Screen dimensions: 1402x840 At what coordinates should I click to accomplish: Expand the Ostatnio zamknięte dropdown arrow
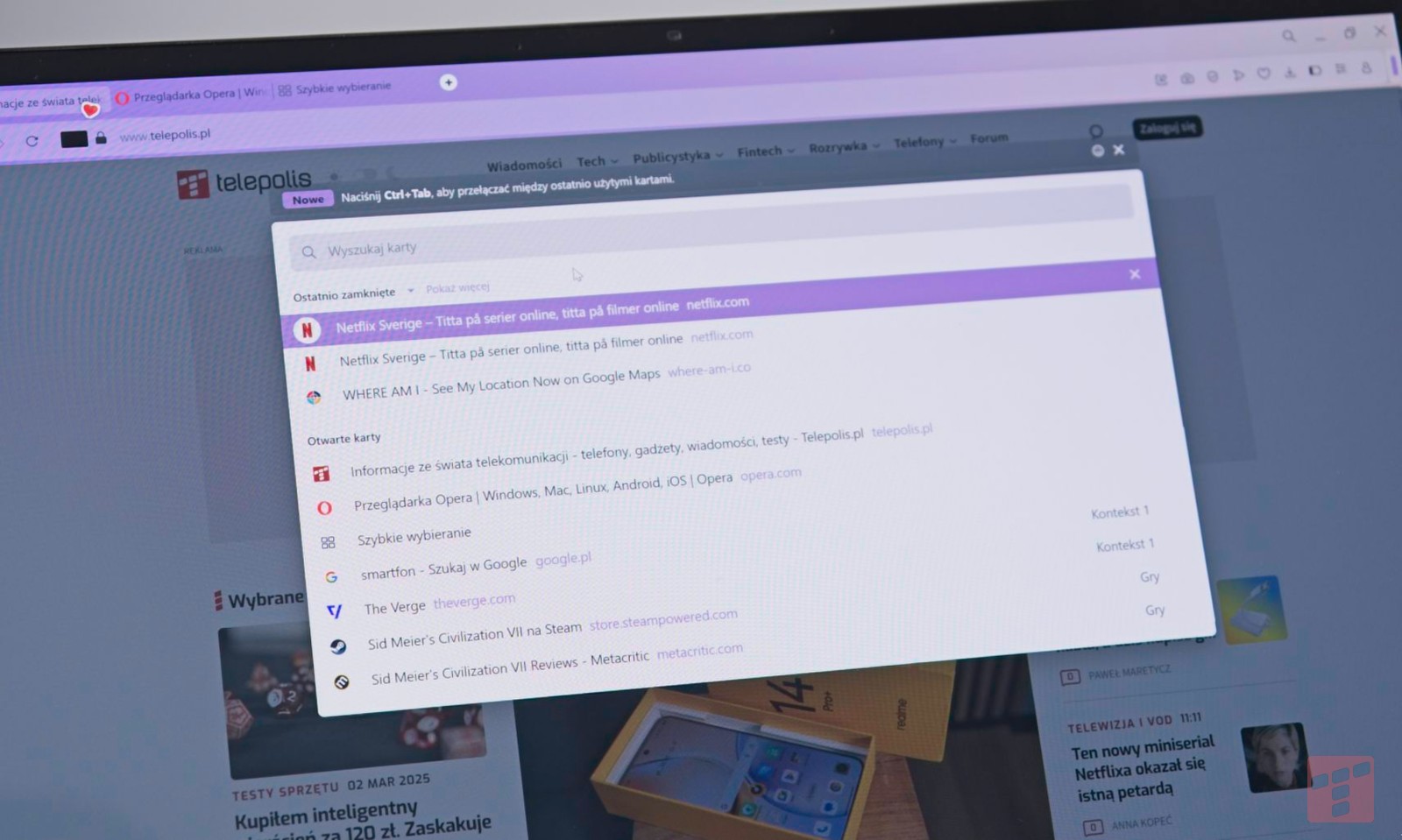(x=410, y=291)
